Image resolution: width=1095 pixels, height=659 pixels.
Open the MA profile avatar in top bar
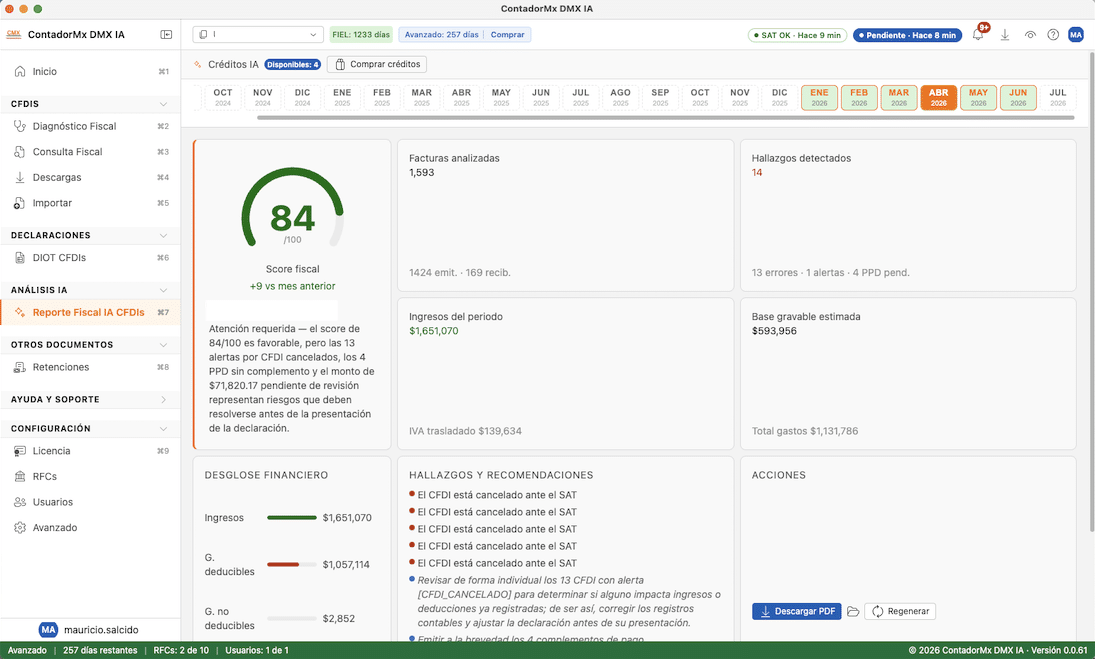(1076, 34)
